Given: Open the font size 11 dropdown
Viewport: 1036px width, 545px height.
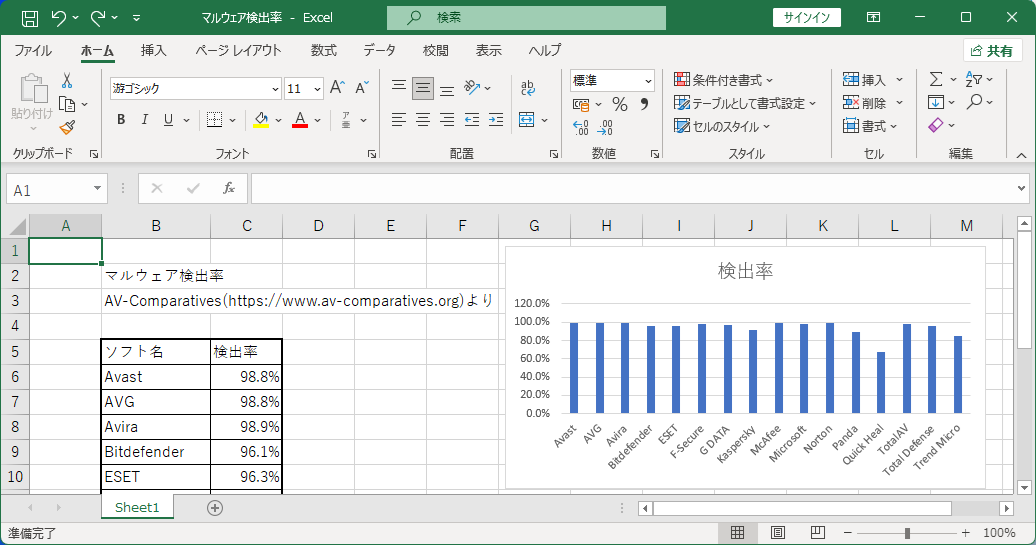Looking at the screenshot, I should click(317, 89).
